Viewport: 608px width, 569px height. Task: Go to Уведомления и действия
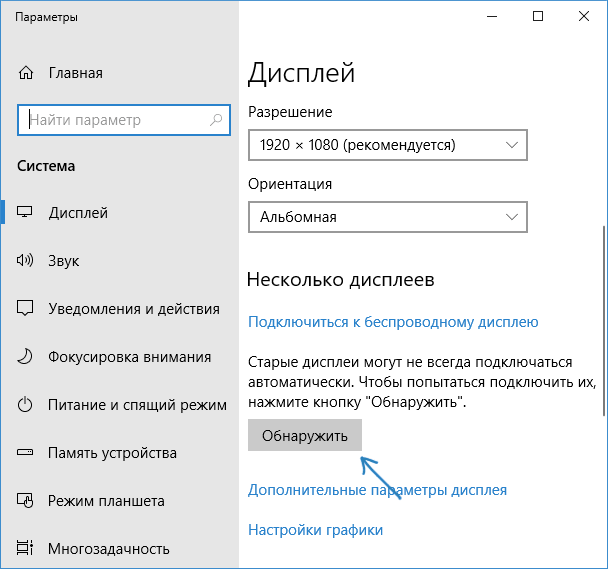click(134, 309)
